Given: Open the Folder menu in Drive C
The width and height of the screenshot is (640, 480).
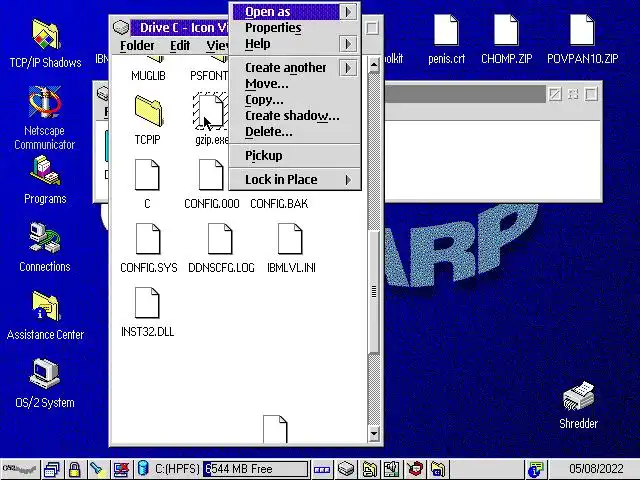Looking at the screenshot, I should pos(137,45).
